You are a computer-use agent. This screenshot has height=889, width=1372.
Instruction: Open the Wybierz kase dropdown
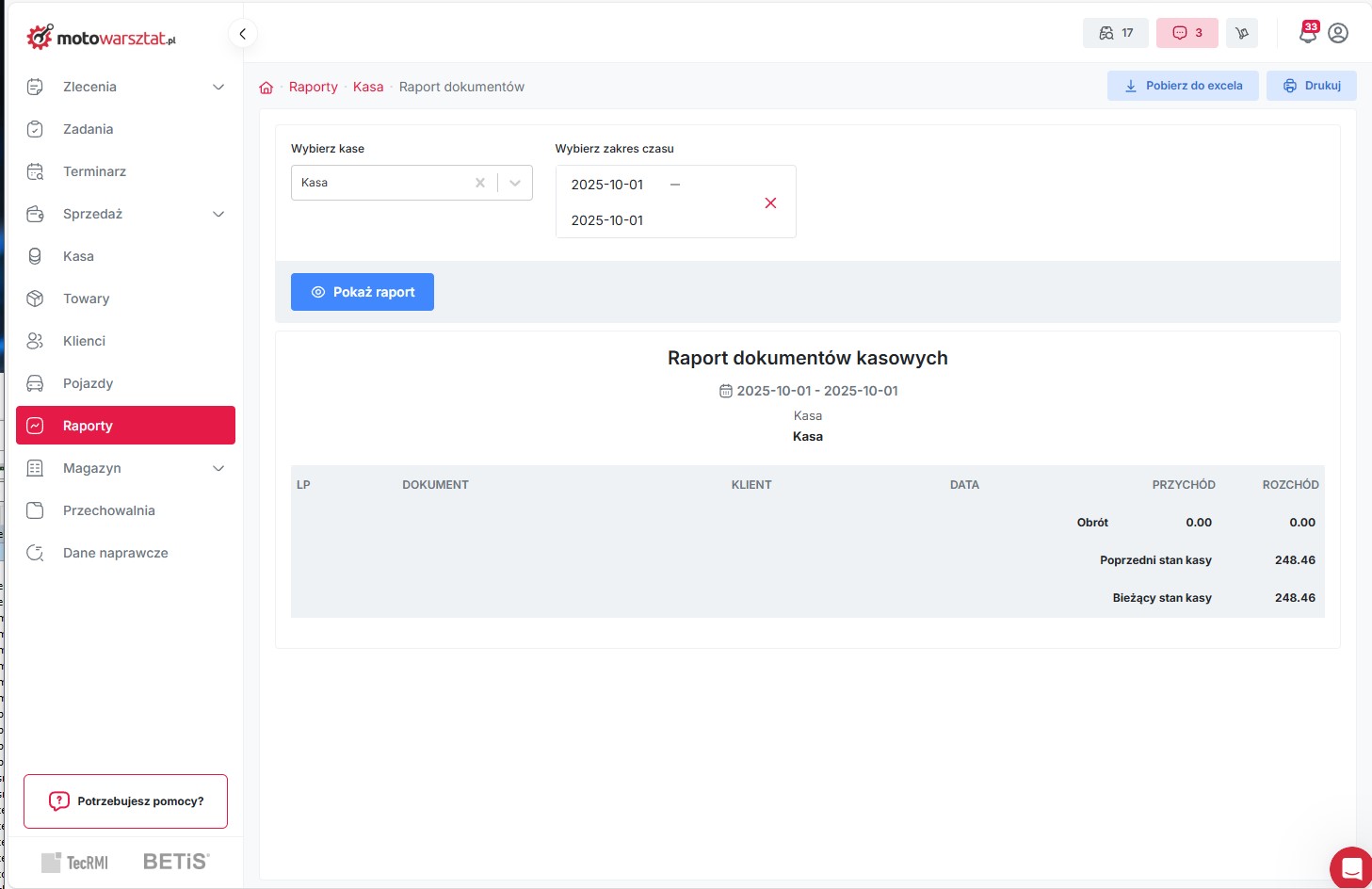(x=515, y=183)
